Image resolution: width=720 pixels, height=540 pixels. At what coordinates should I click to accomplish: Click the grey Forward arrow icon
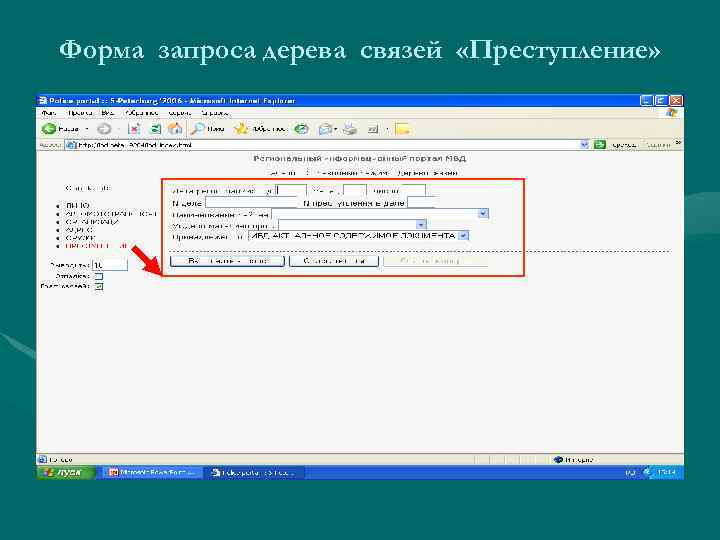(x=104, y=129)
